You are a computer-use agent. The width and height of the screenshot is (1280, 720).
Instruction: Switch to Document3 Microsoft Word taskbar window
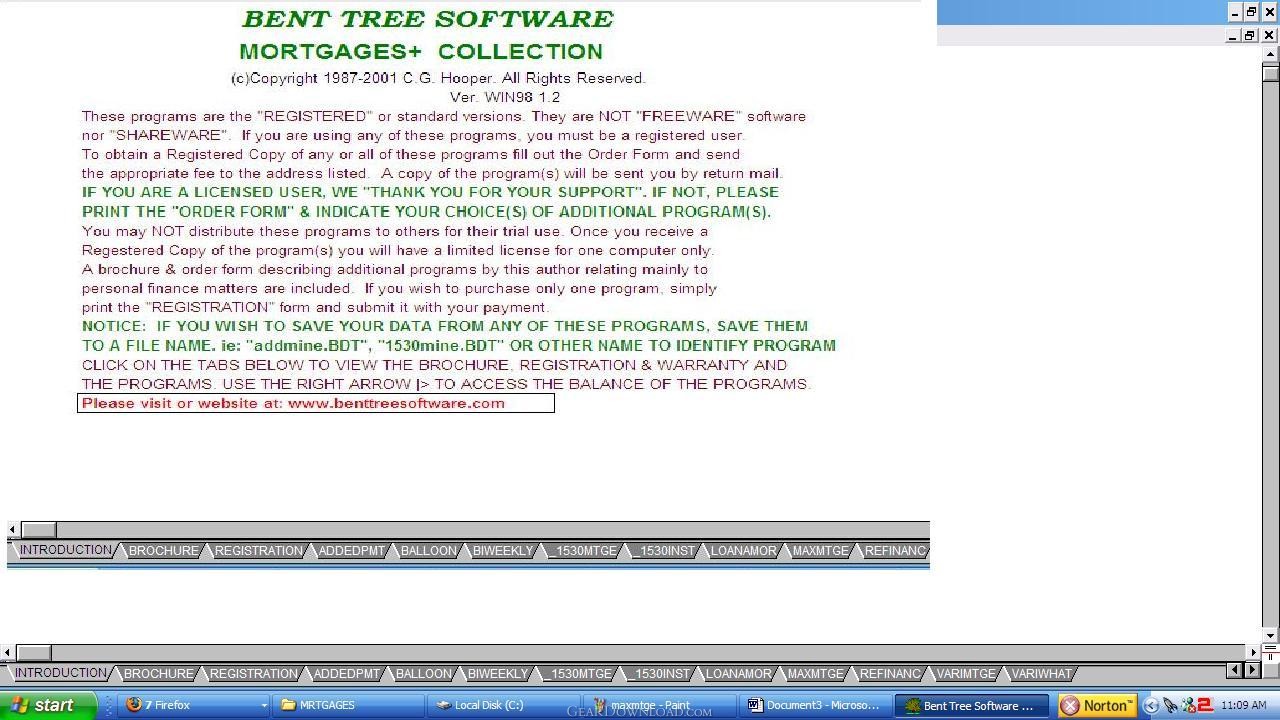click(x=815, y=705)
